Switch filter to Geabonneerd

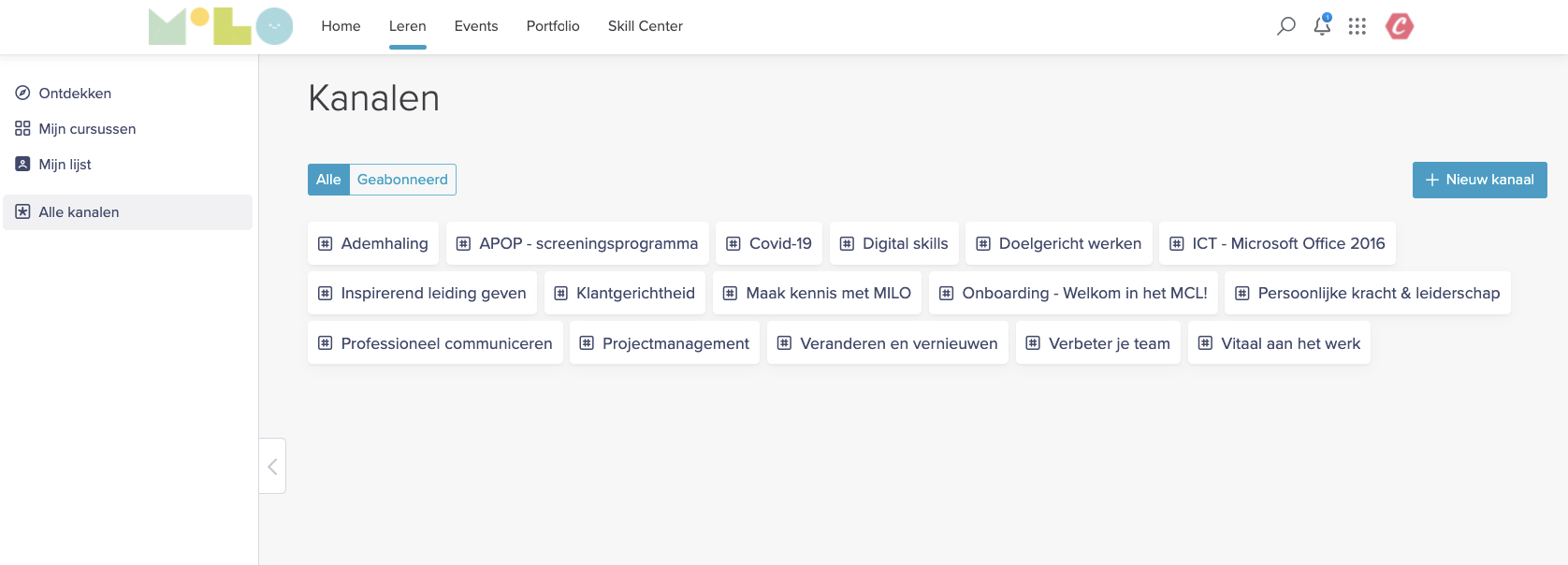(x=402, y=180)
